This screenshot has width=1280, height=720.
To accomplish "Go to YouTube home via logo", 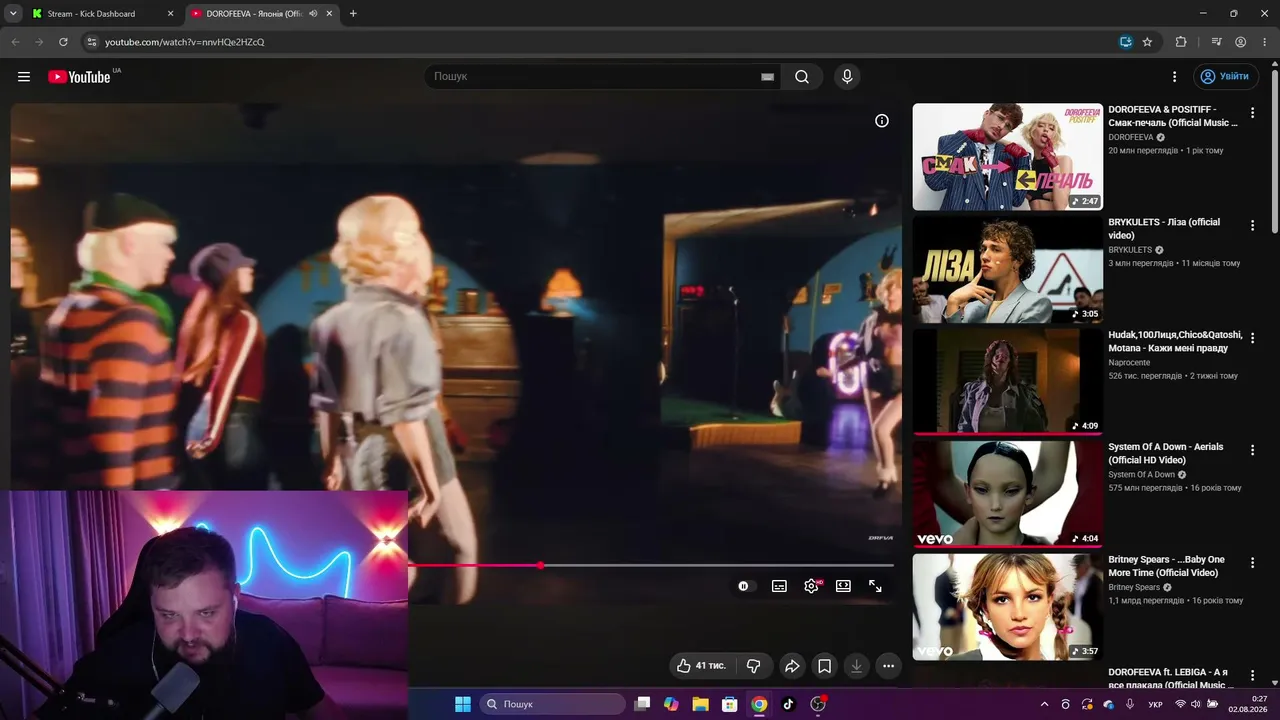I will [x=79, y=77].
